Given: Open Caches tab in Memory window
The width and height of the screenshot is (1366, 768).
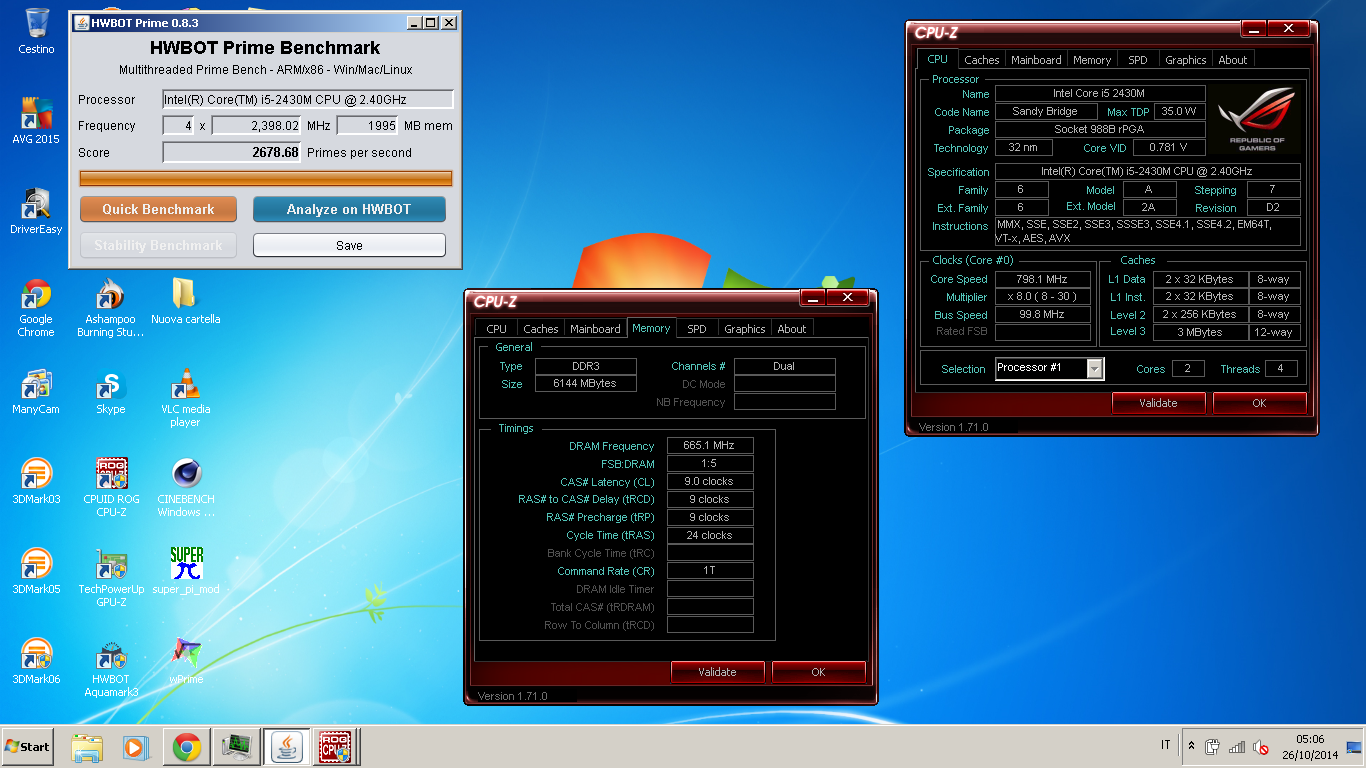Looking at the screenshot, I should [540, 329].
